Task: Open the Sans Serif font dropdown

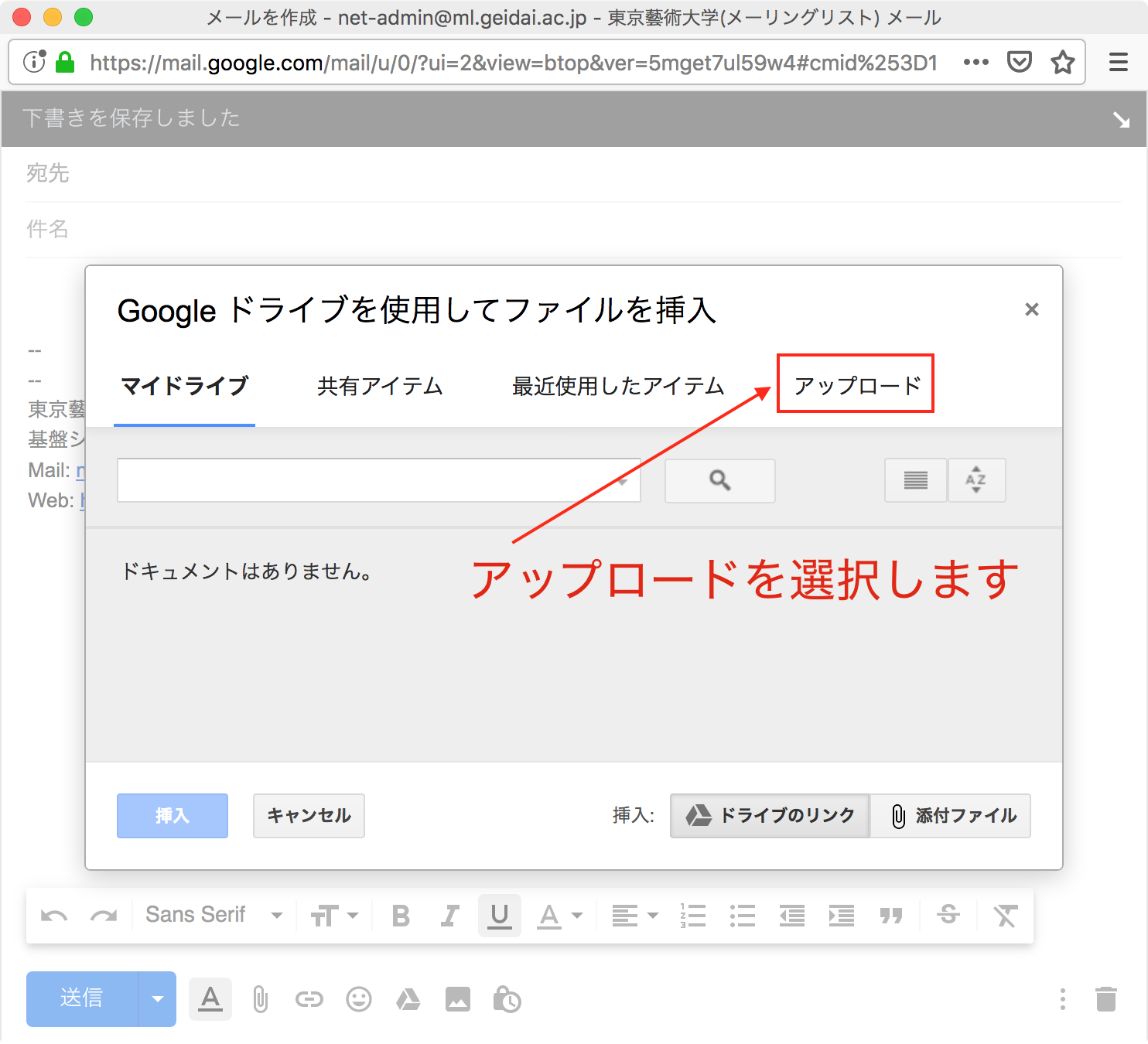Action: (x=213, y=915)
